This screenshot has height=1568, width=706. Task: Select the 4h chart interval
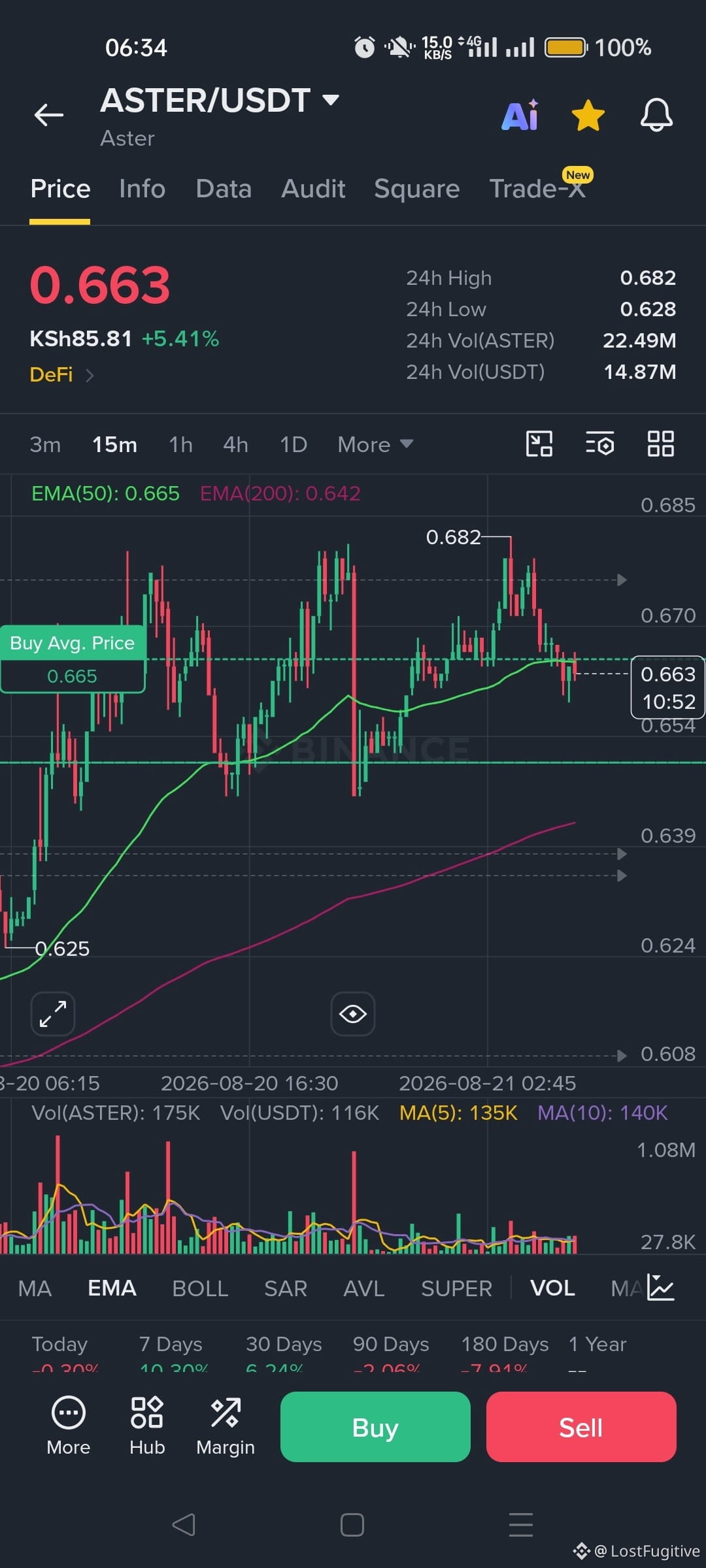[x=235, y=445]
